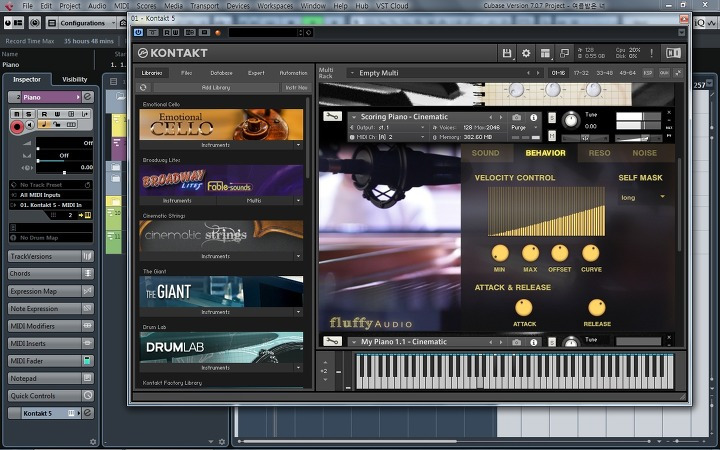Toggle lock icon on Piano track

point(56,124)
